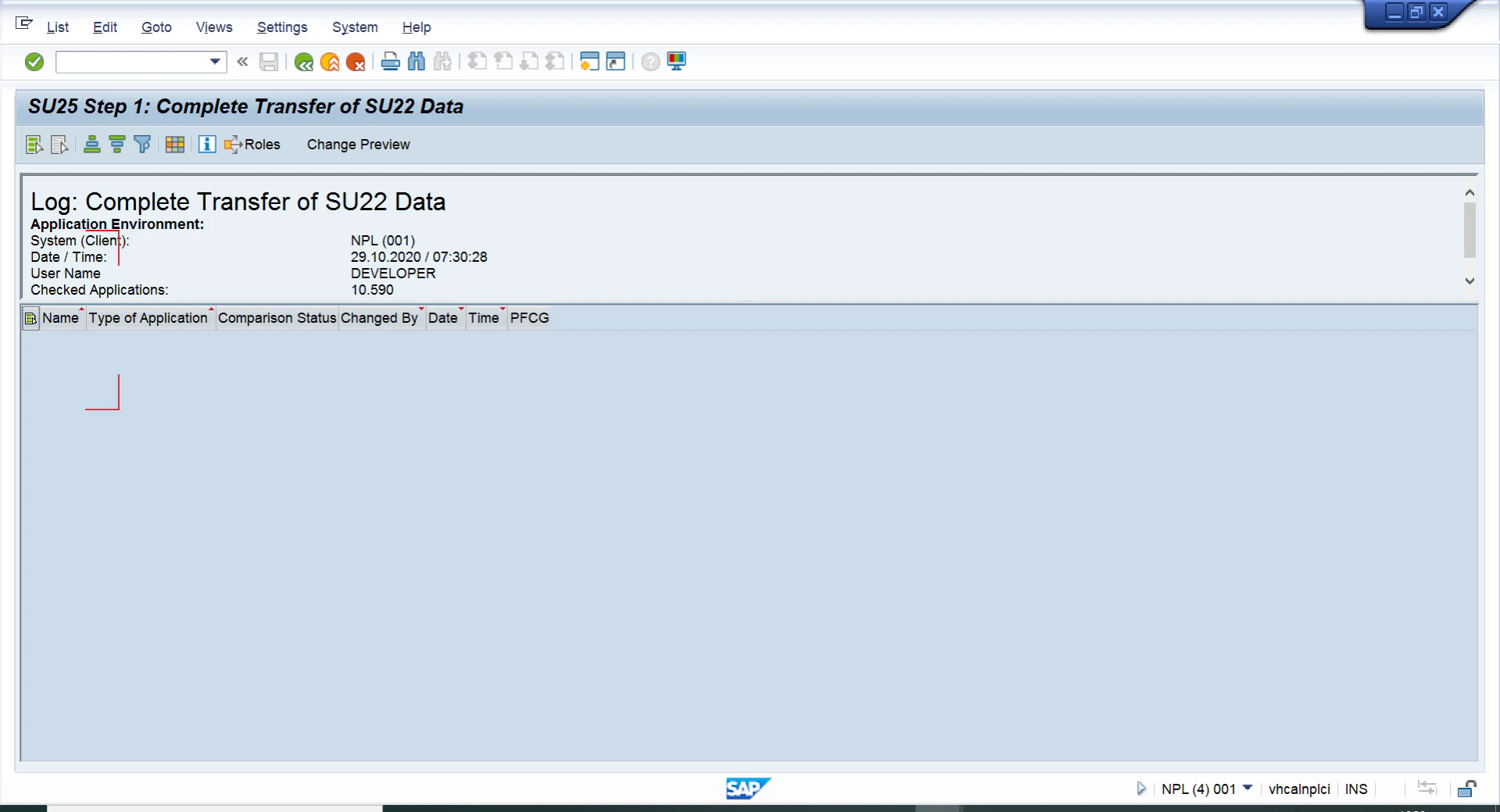Print the list with printer icon

coord(391,62)
